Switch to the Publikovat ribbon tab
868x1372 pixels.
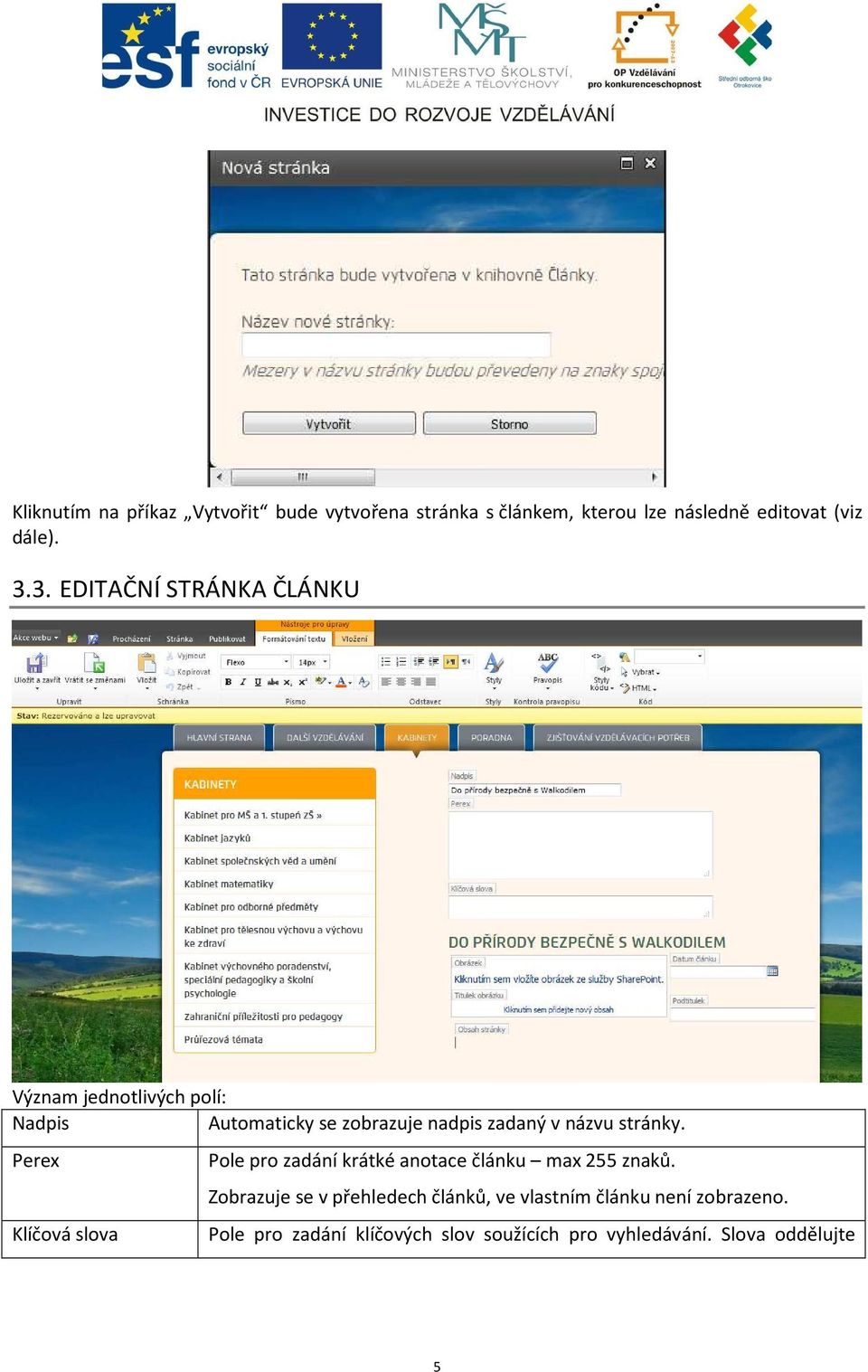[x=227, y=639]
